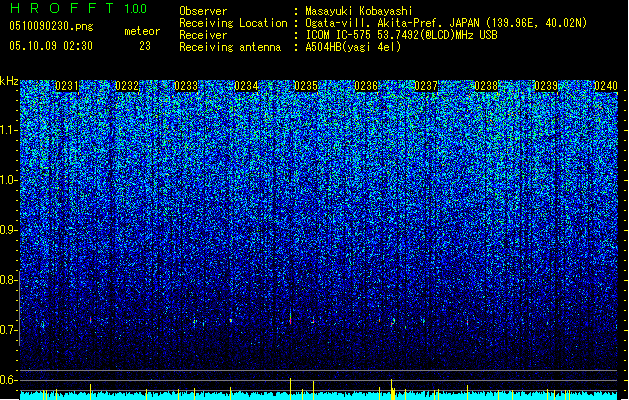Click the red meteor echo just after 0231

point(91,320)
